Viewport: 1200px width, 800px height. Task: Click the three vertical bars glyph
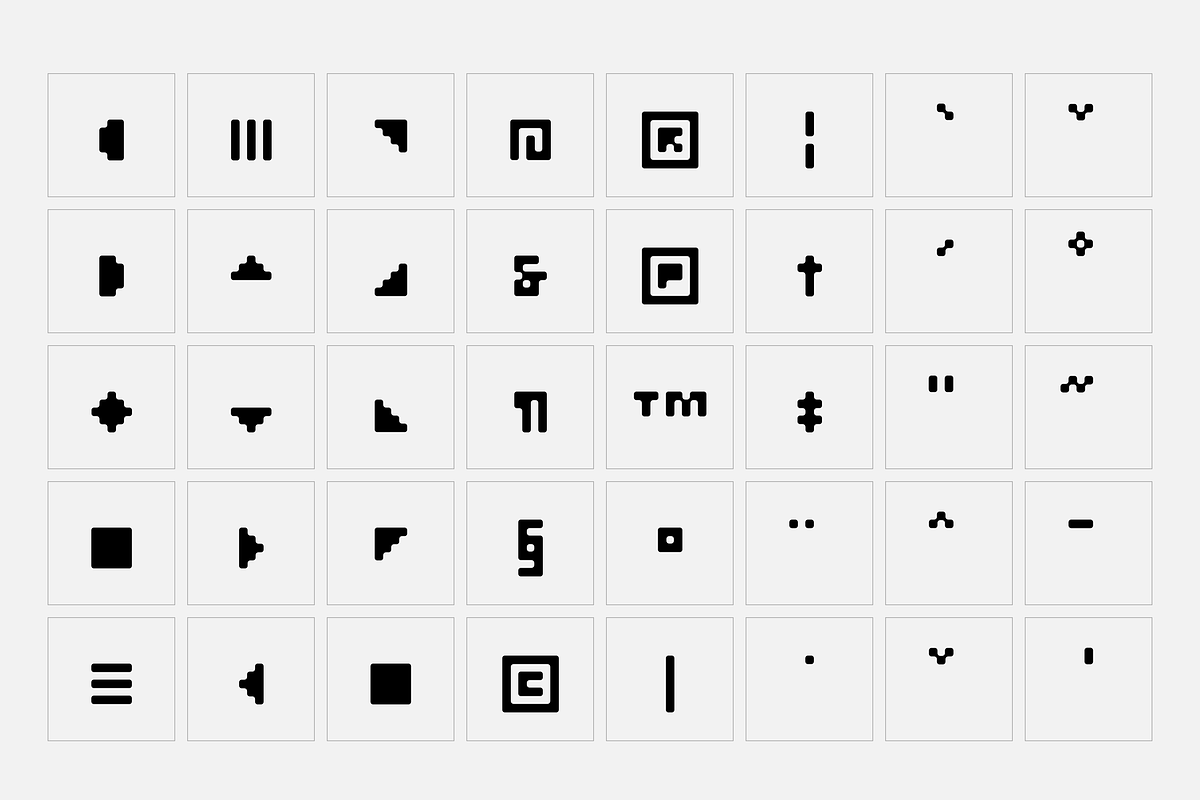(x=251, y=139)
